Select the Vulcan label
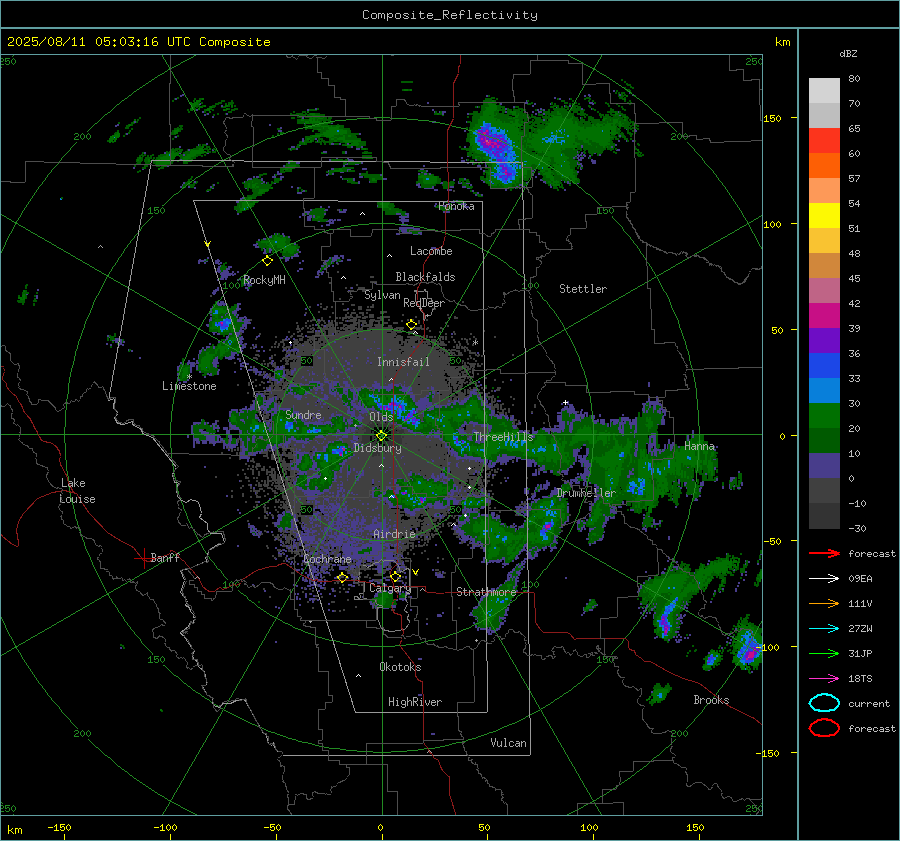This screenshot has width=900, height=841. pos(508,743)
